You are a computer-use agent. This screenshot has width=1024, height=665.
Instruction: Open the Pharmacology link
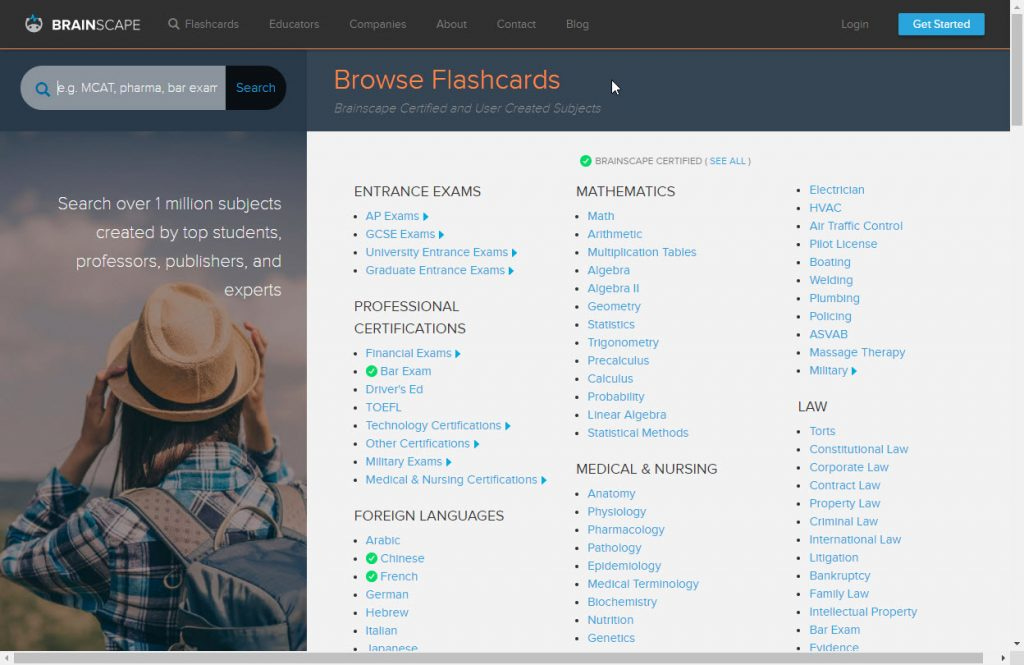pos(625,530)
